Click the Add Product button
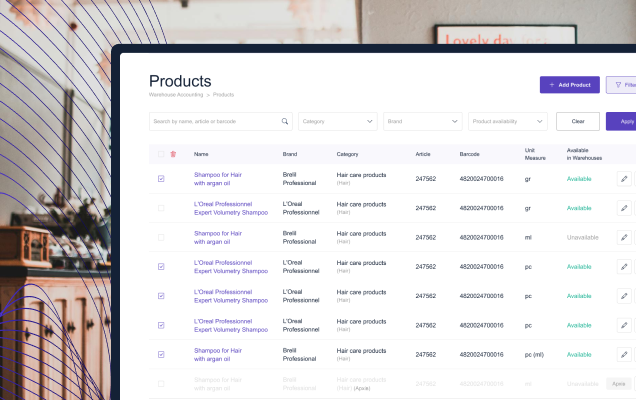The height and width of the screenshot is (400, 636). [569, 85]
